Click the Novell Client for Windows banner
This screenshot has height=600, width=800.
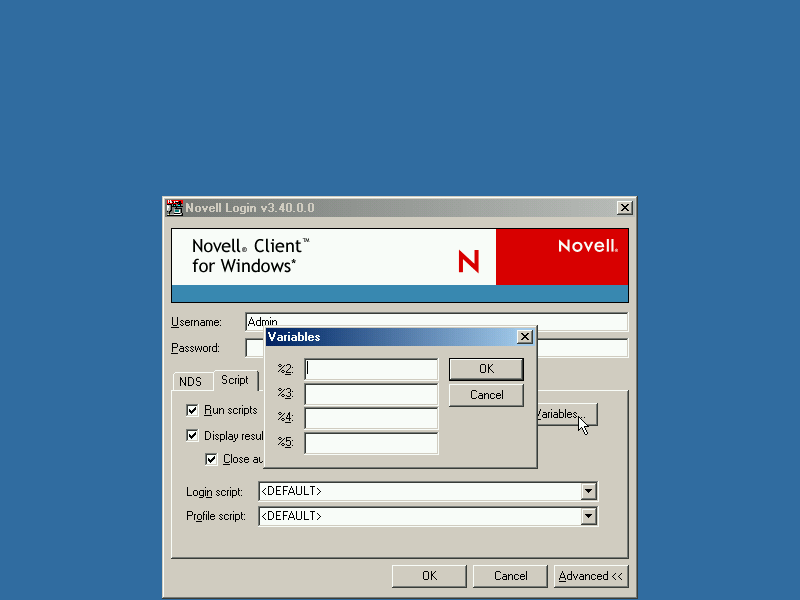coord(400,265)
